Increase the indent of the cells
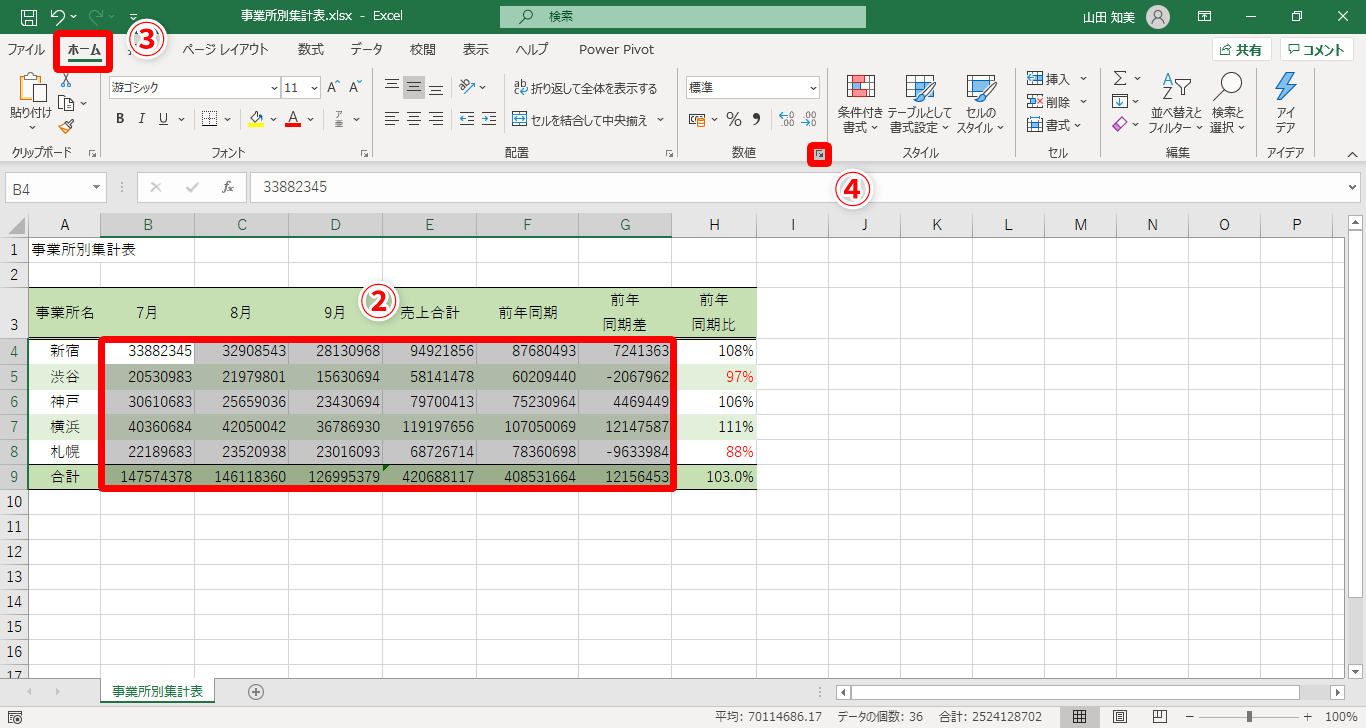This screenshot has height=728, width=1366. click(488, 119)
